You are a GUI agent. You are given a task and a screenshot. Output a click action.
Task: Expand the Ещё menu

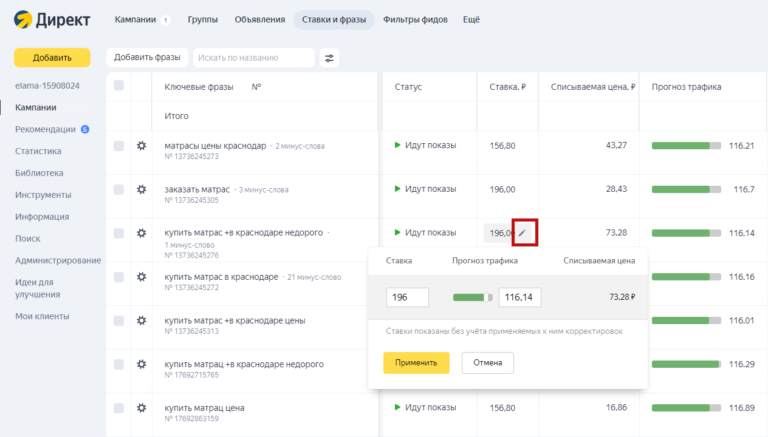[x=471, y=20]
